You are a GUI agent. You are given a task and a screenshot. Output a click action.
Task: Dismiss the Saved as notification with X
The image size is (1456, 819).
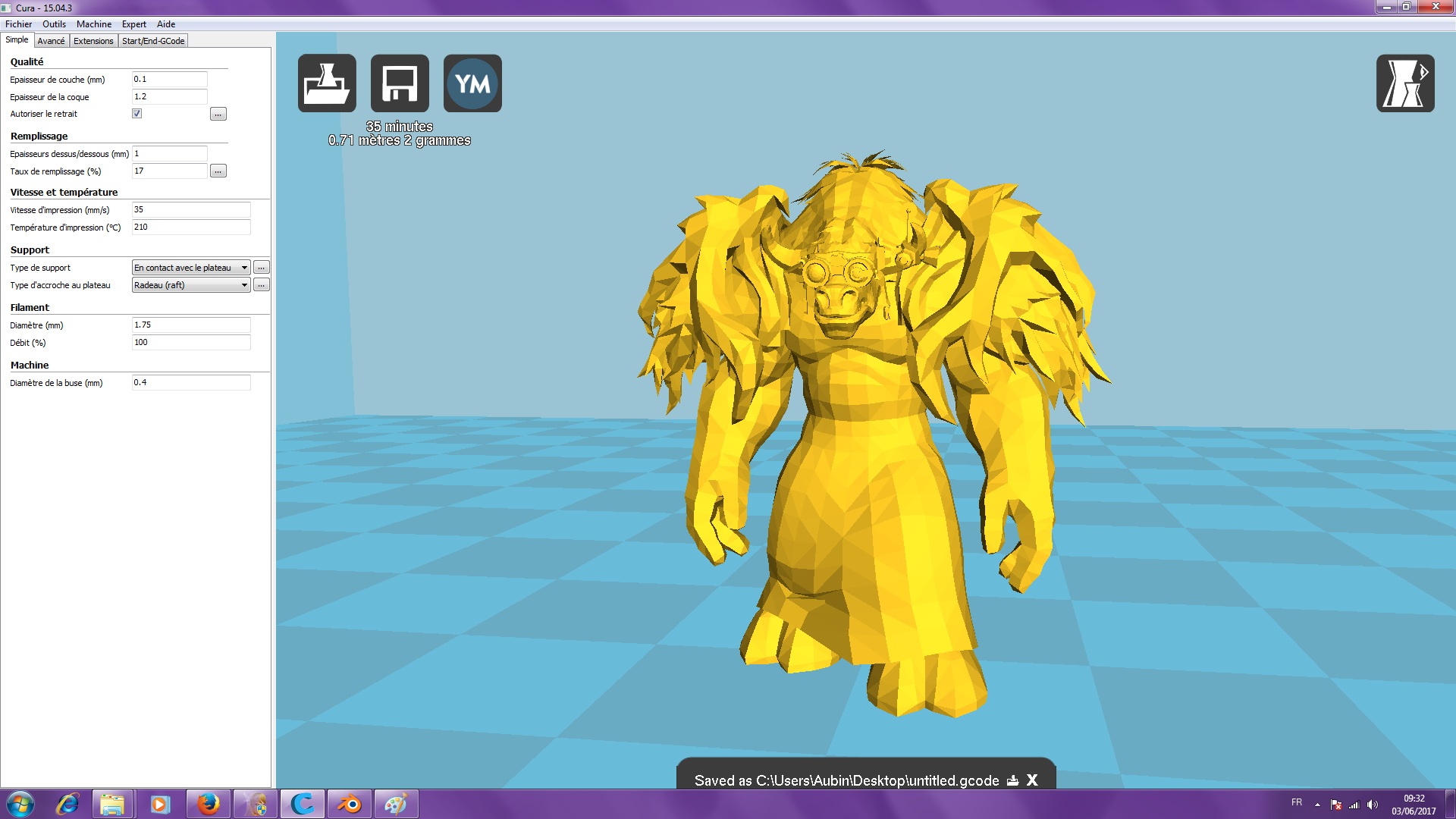click(1032, 780)
